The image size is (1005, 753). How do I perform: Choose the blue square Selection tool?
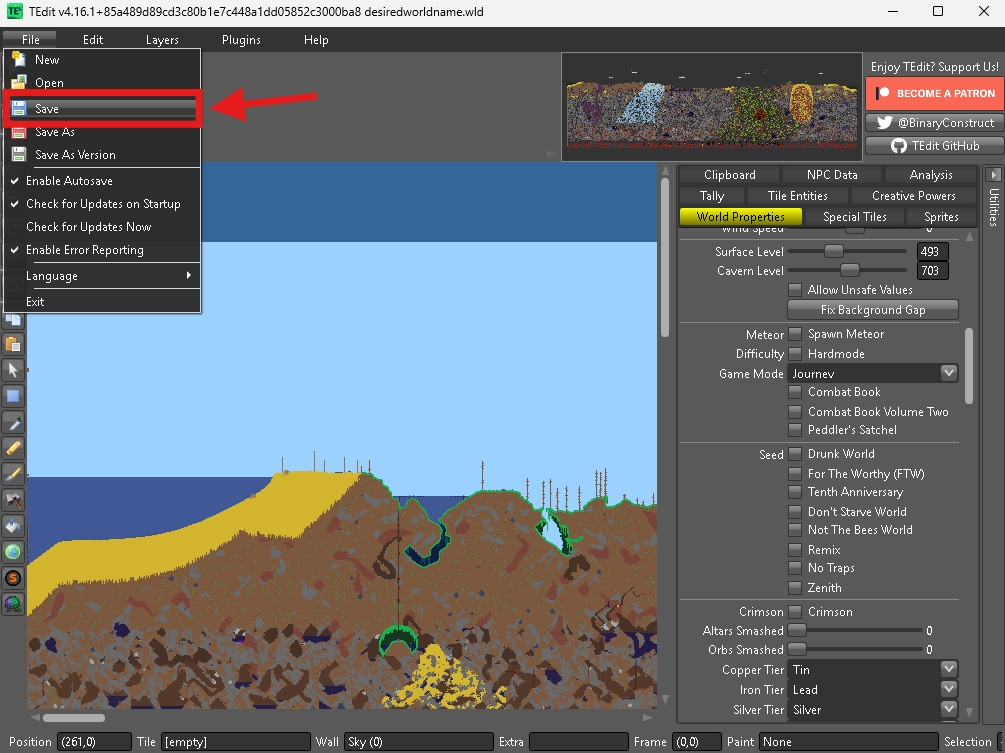tap(14, 395)
